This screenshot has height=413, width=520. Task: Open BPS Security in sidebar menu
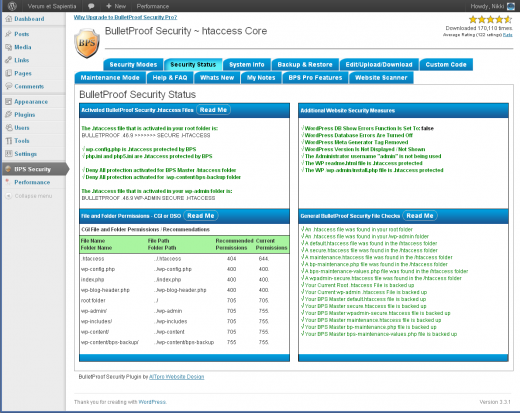(x=33, y=169)
